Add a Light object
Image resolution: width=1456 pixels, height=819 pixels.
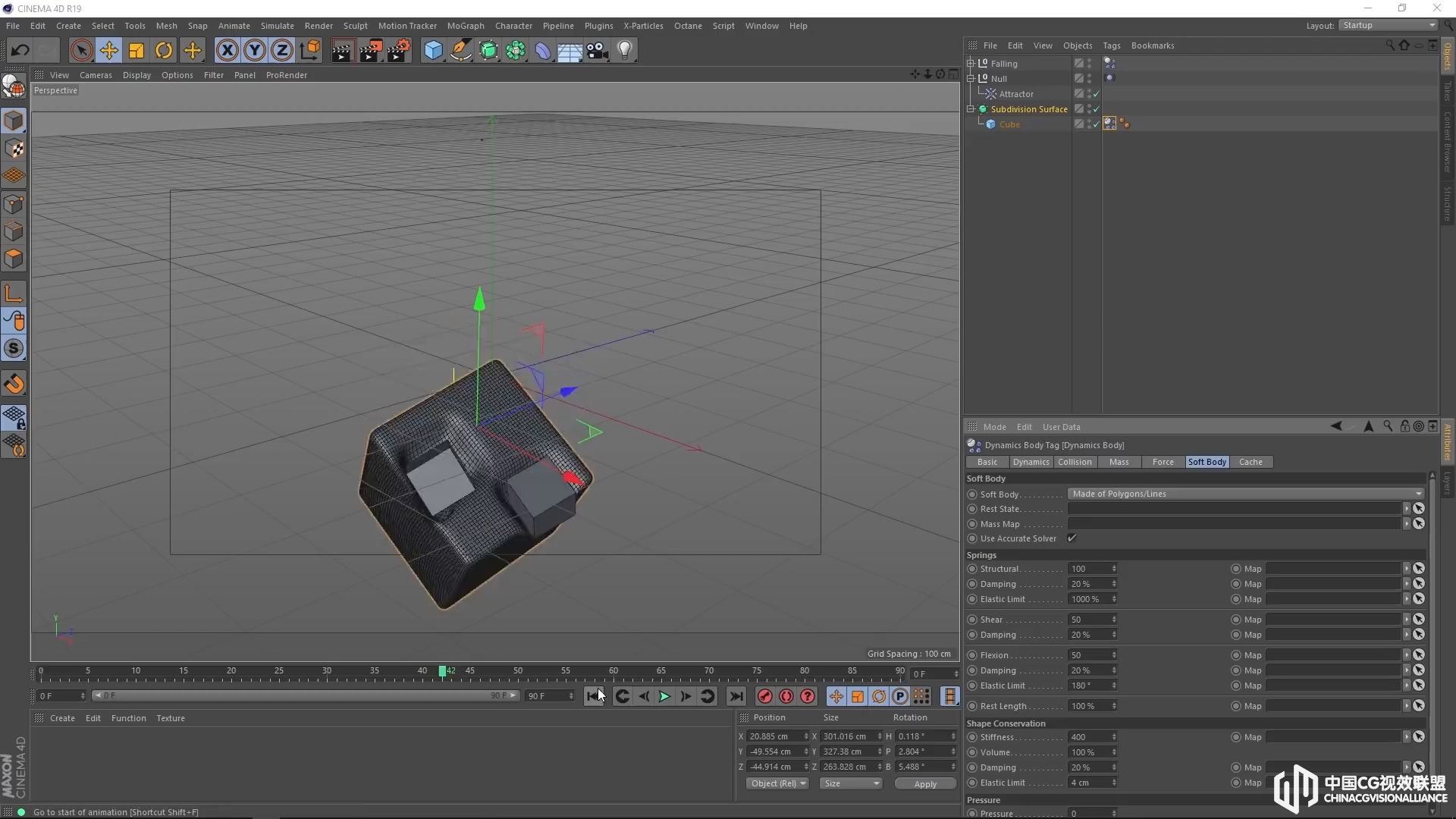click(x=625, y=51)
